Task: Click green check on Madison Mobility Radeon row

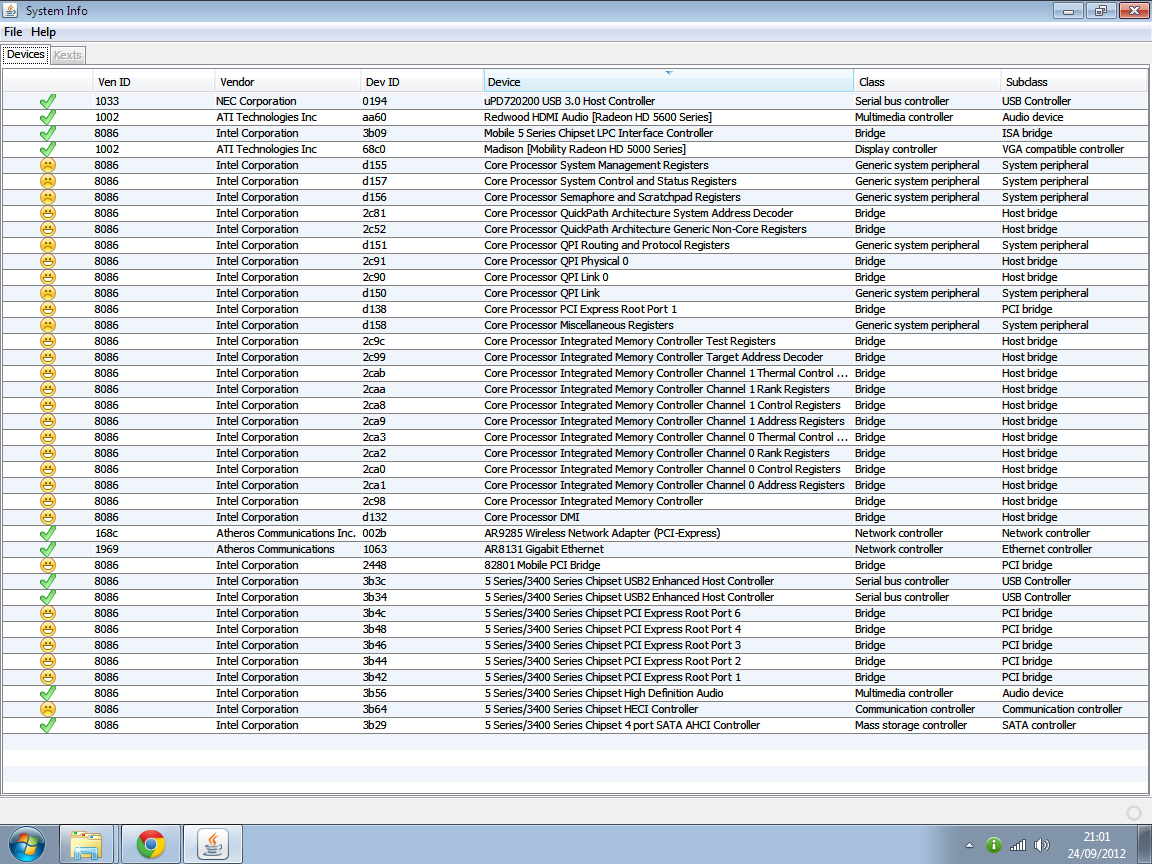Action: coord(47,149)
